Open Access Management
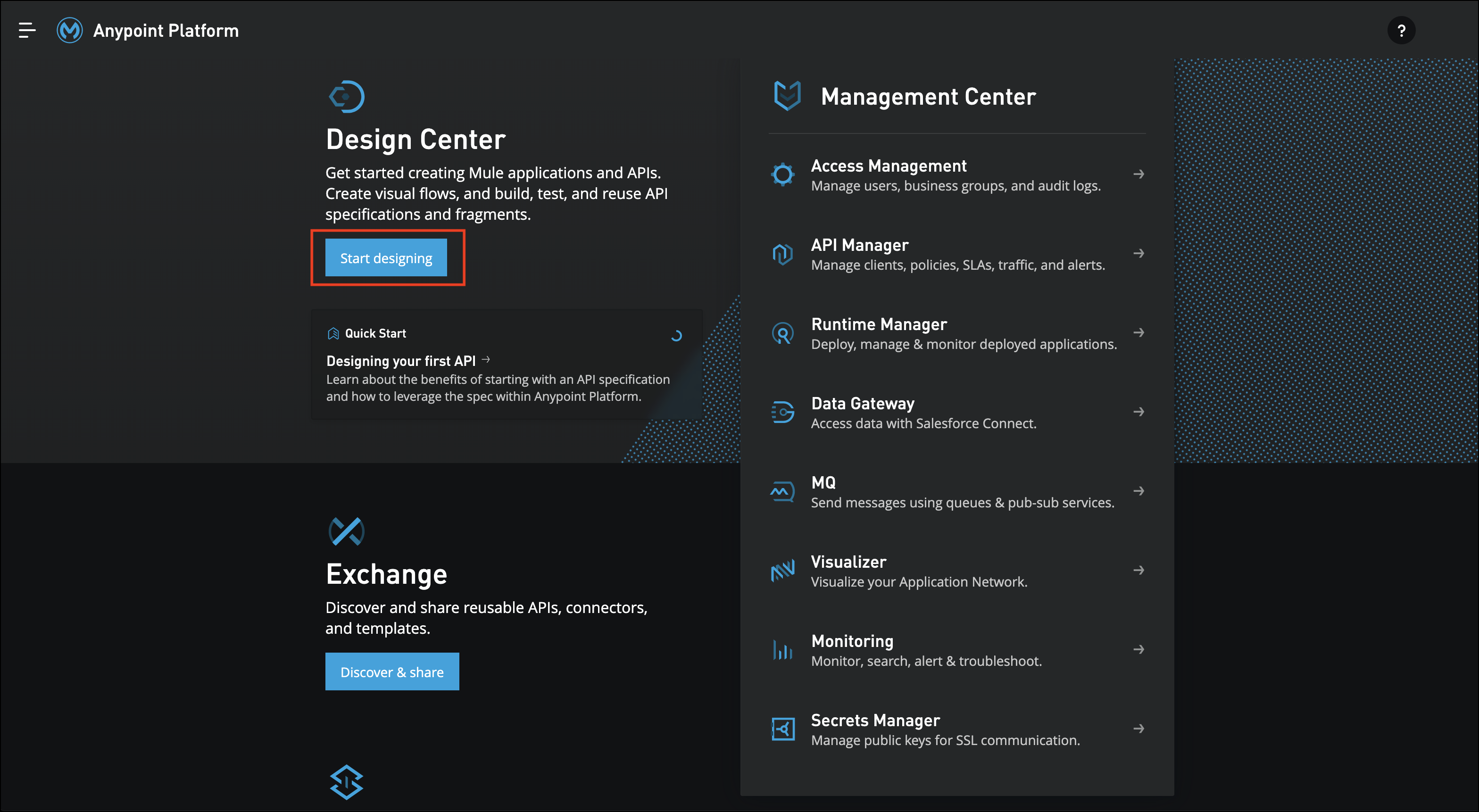Screen dimensions: 1479x812 pyautogui.click(x=957, y=174)
